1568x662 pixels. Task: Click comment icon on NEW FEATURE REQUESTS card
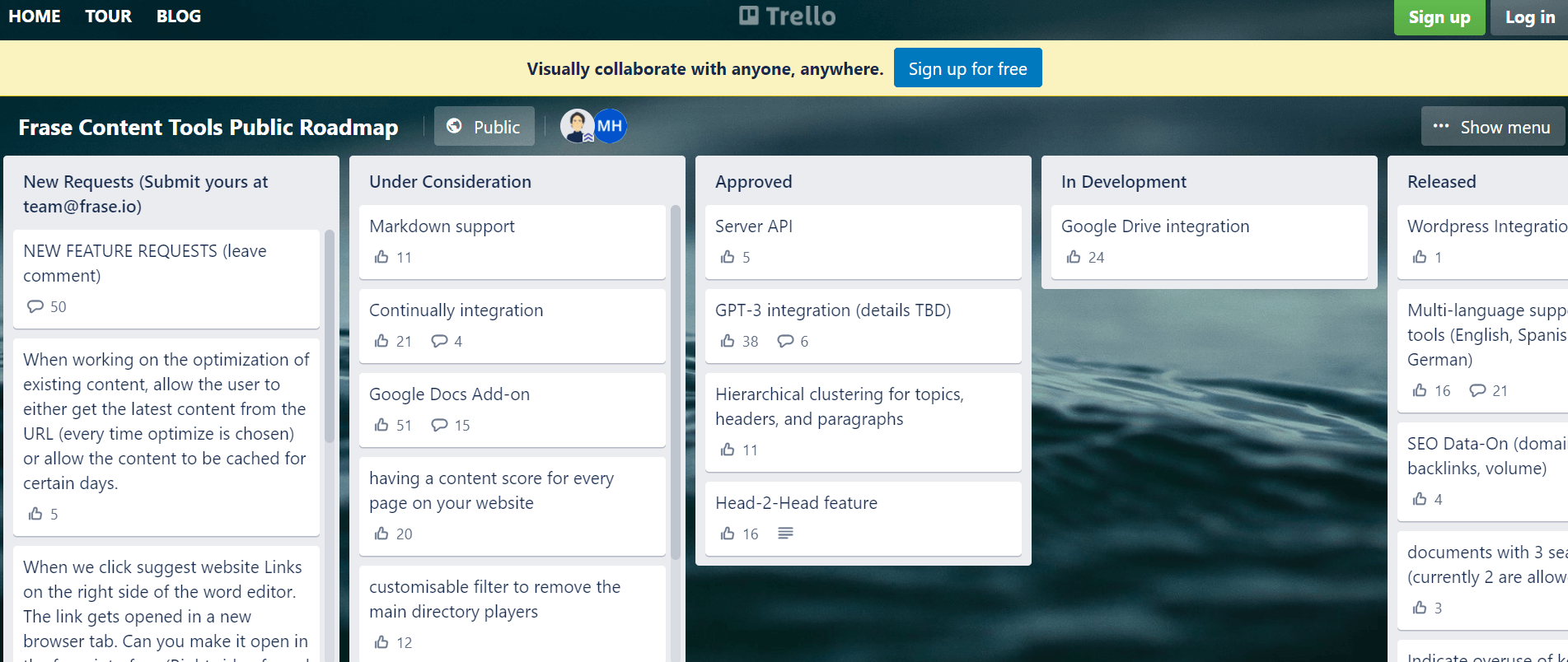[35, 306]
